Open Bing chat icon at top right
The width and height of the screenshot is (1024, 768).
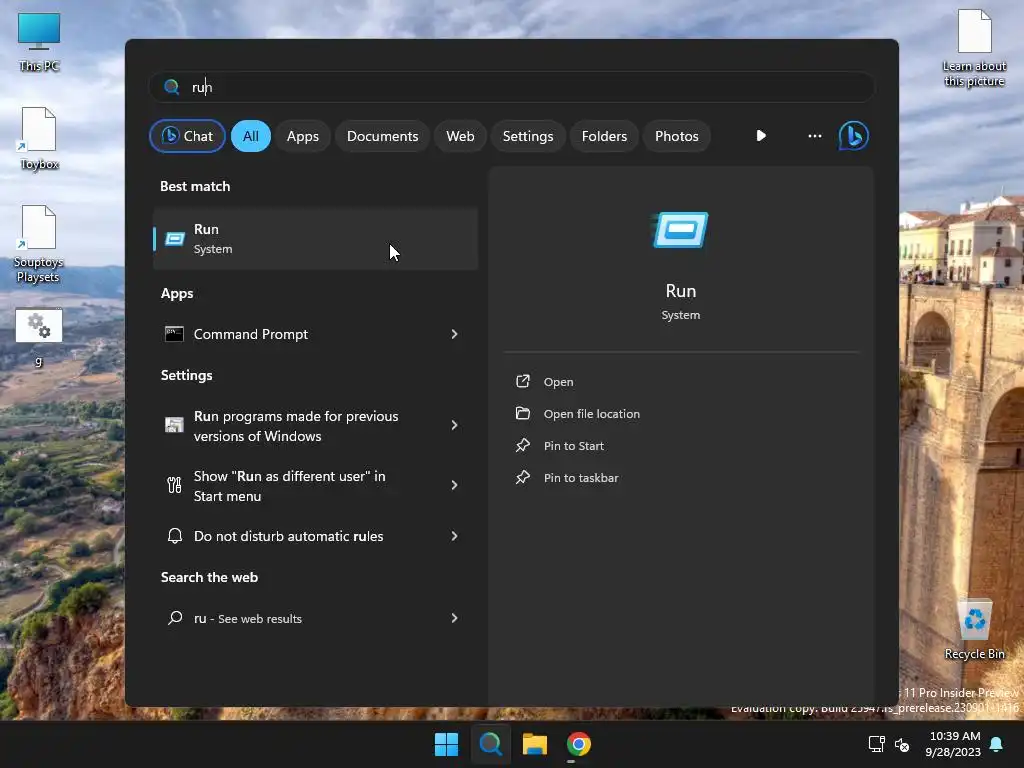(x=853, y=136)
